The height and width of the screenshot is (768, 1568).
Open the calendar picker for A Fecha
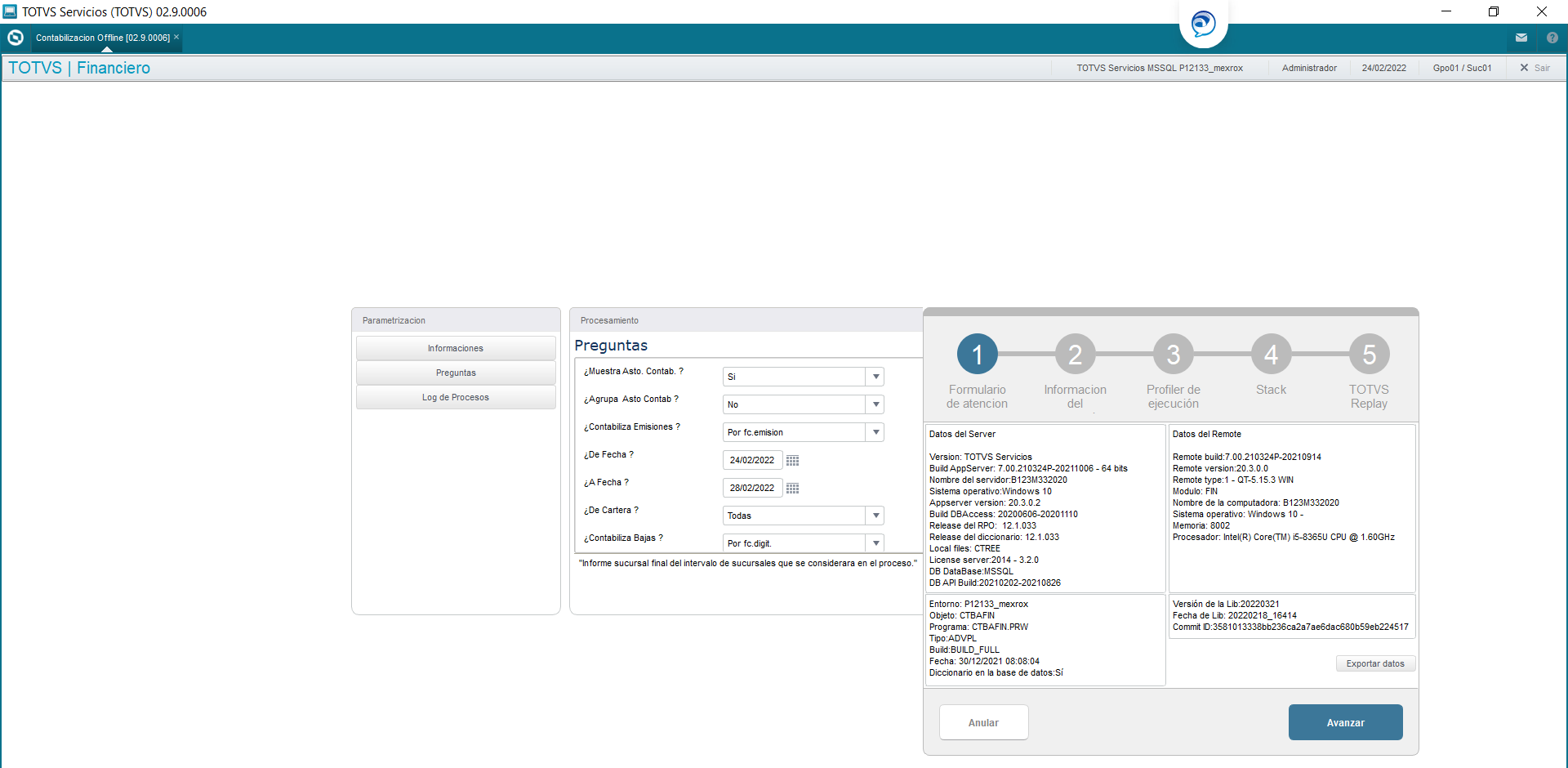[792, 489]
